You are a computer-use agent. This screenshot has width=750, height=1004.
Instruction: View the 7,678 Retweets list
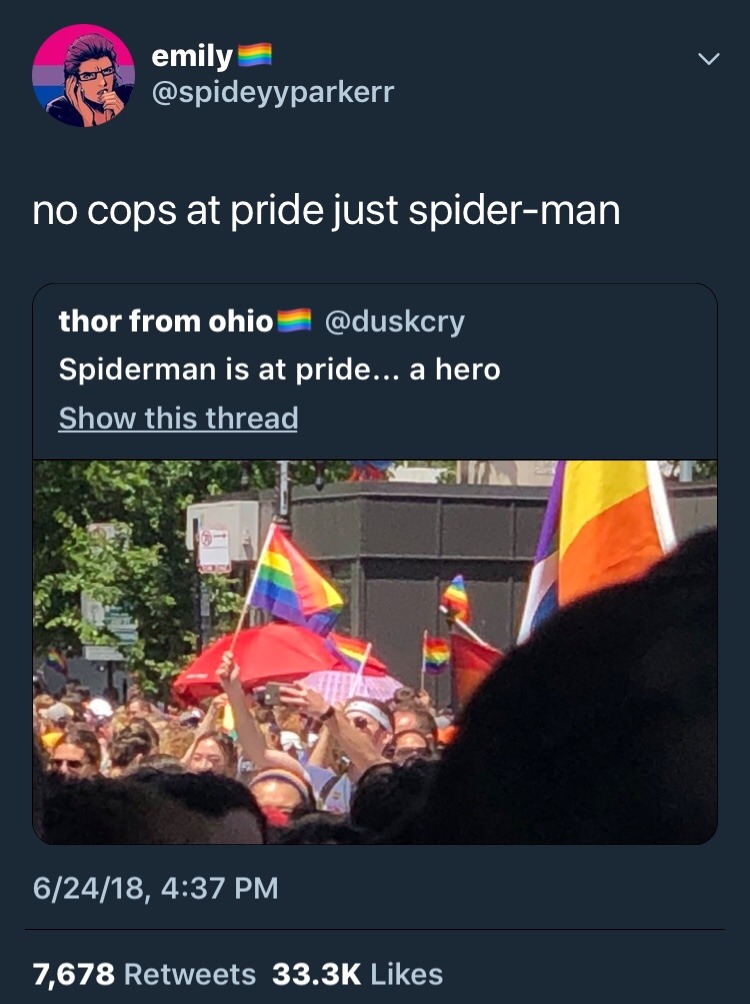(144, 974)
